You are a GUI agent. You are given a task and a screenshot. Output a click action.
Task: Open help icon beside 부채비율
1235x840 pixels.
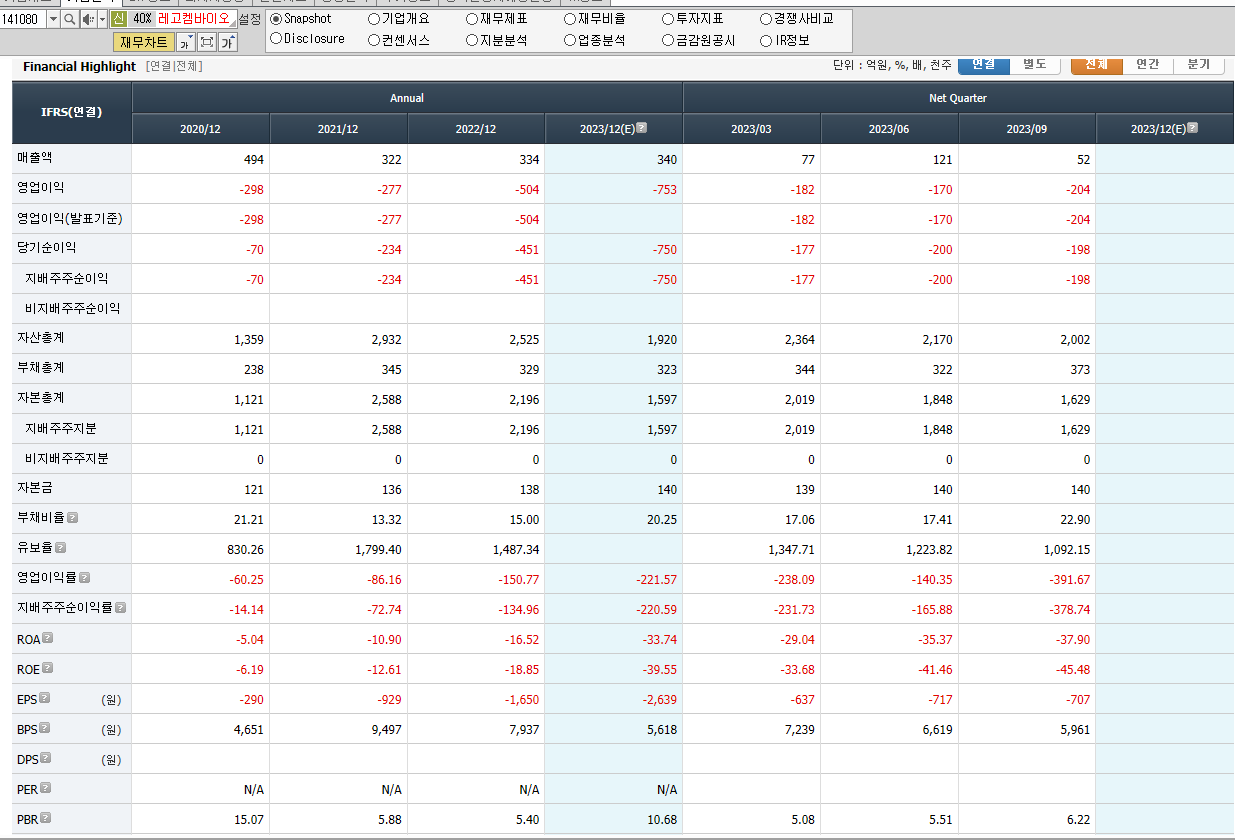click(72, 518)
